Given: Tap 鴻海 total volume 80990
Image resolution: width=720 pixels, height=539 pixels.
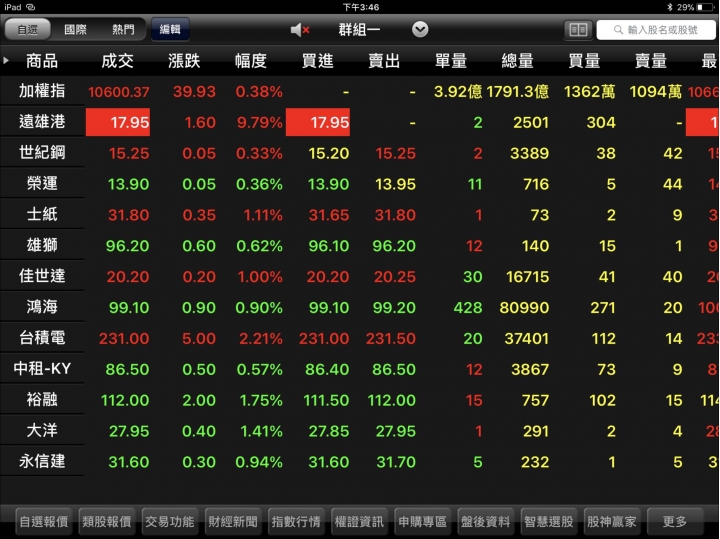Looking at the screenshot, I should tap(524, 308).
